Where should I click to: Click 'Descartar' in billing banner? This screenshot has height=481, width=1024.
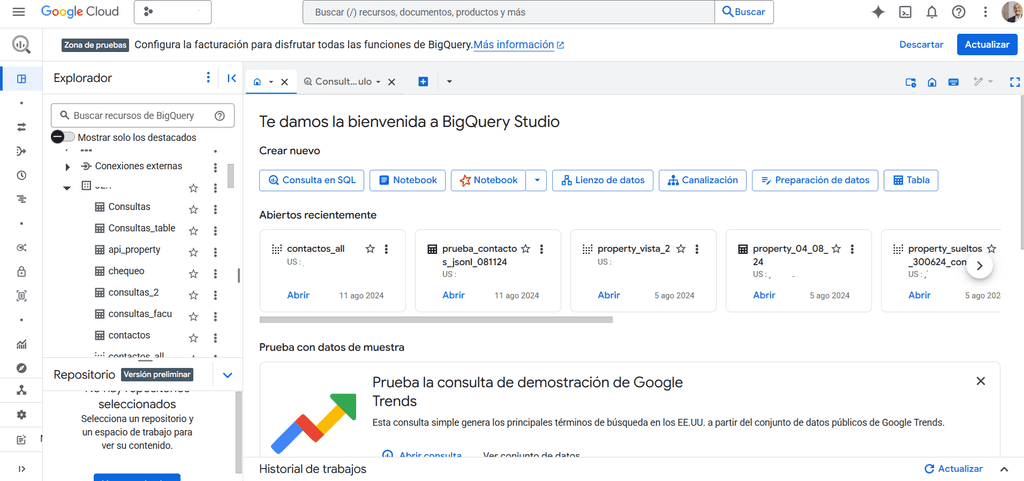pyautogui.click(x=921, y=44)
